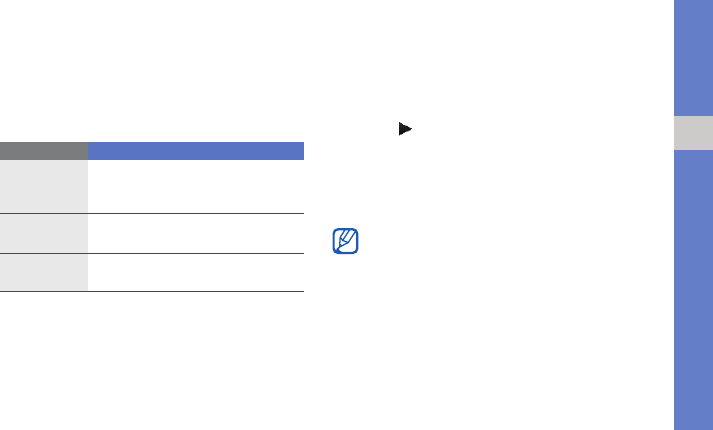Click divider line between first and second rows
The width and height of the screenshot is (713, 430).
tap(195, 213)
